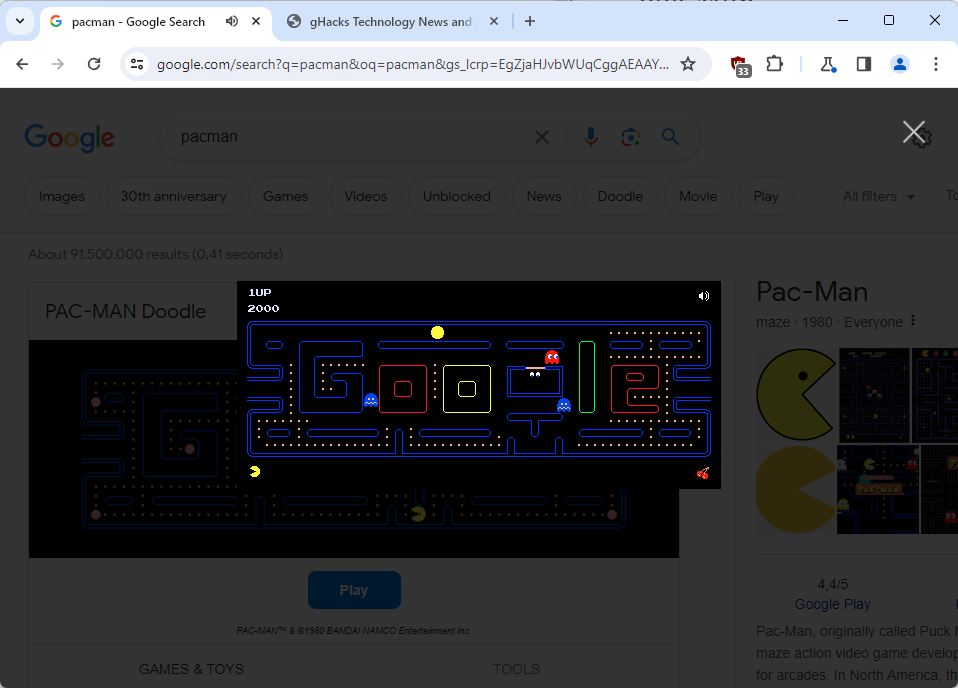The image size is (958, 688).
Task: Click the PAC-MAN Doodle heading
Action: [126, 311]
